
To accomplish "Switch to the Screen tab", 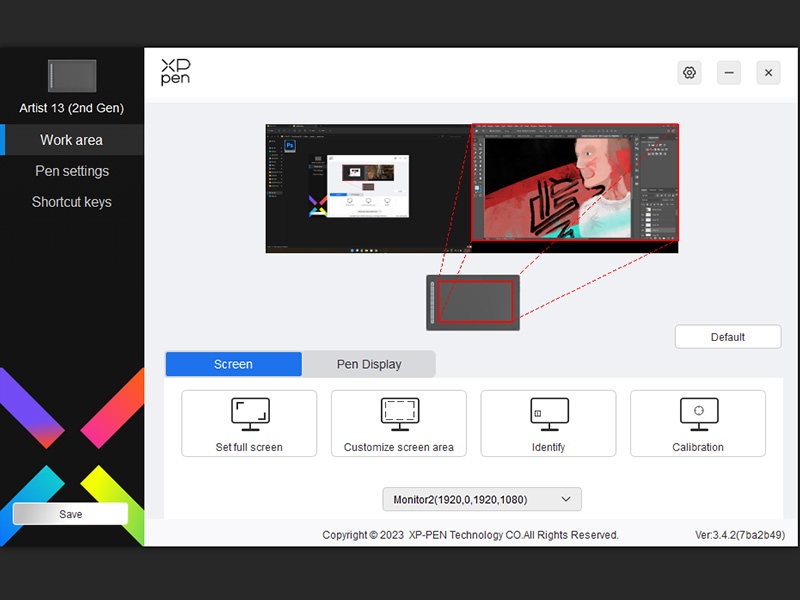I will [233, 364].
